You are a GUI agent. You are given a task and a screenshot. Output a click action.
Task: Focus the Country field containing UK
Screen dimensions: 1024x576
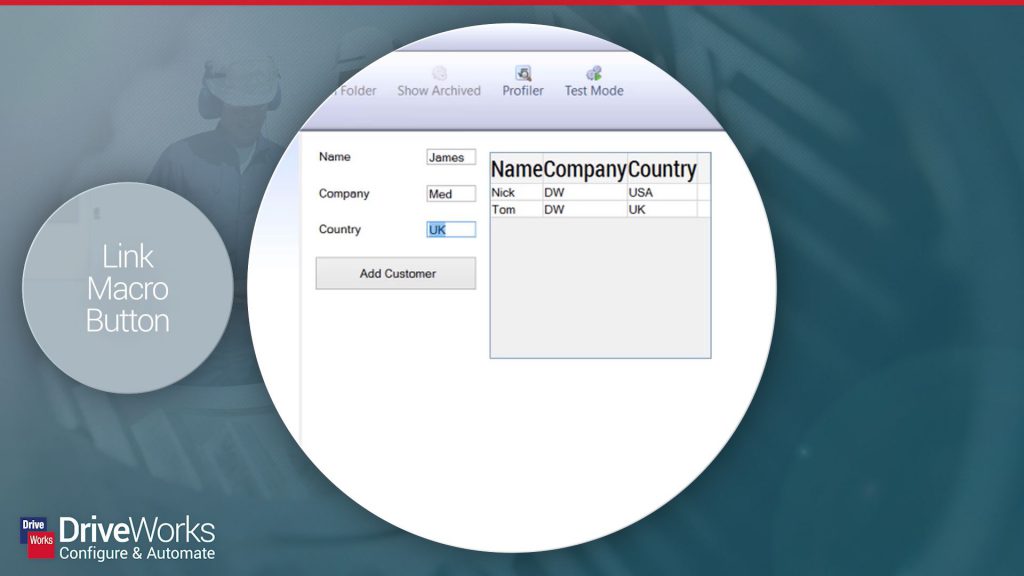[451, 229]
